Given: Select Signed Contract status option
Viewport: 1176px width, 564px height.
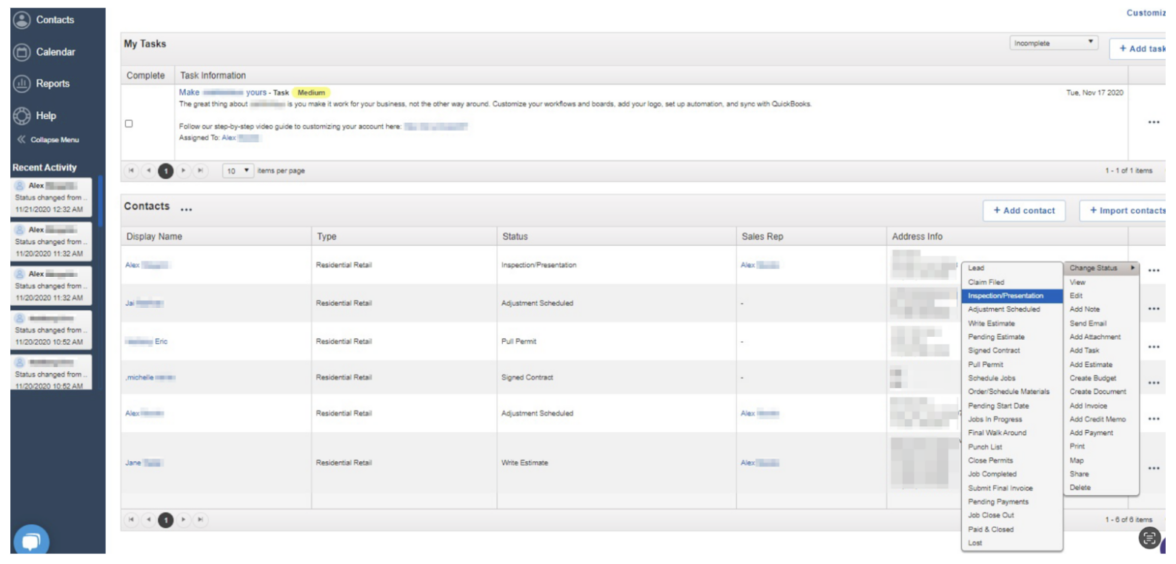Looking at the screenshot, I should [x=993, y=351].
